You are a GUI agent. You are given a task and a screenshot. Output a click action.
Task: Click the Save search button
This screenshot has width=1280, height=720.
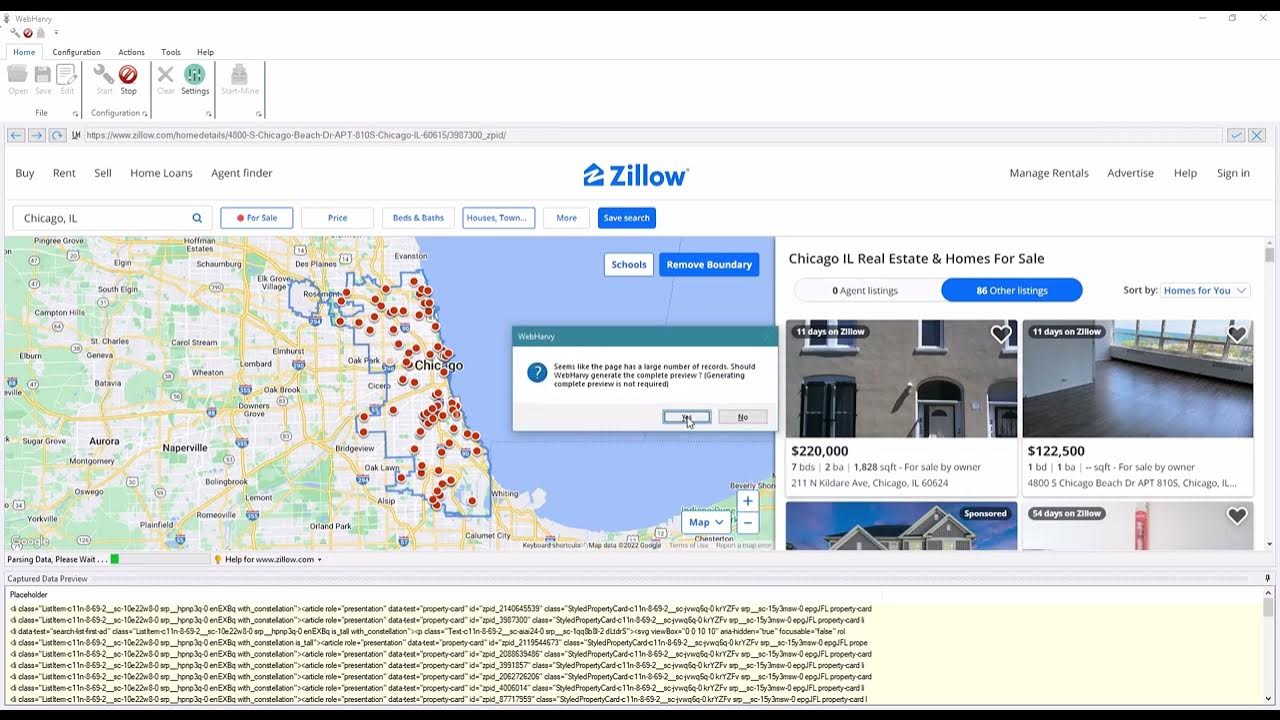click(x=627, y=218)
